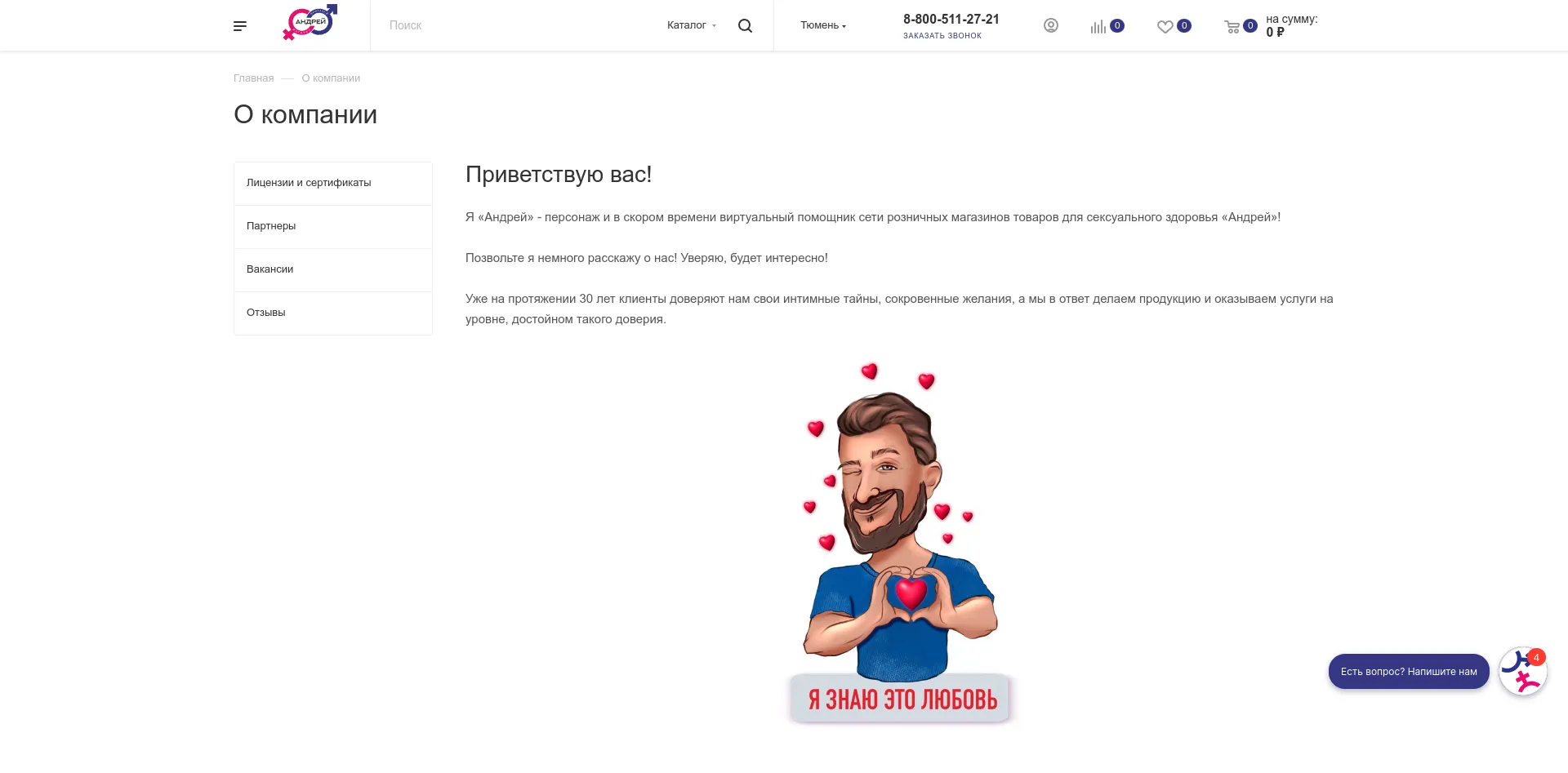Open the Партнеры sidebar item
1568x773 pixels.
[x=333, y=226]
